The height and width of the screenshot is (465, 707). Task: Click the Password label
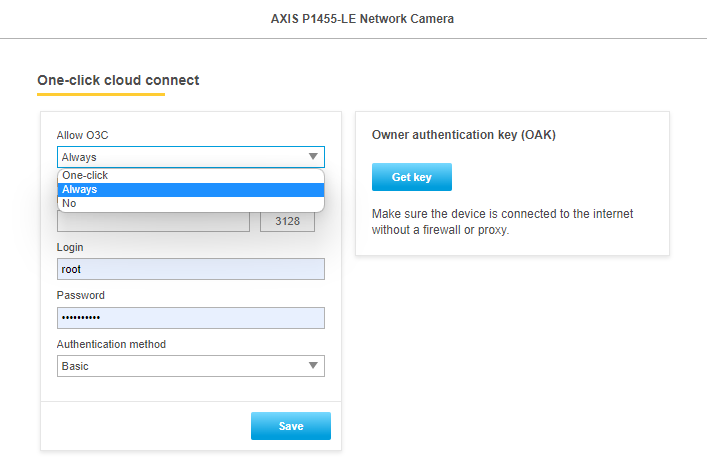click(x=81, y=295)
